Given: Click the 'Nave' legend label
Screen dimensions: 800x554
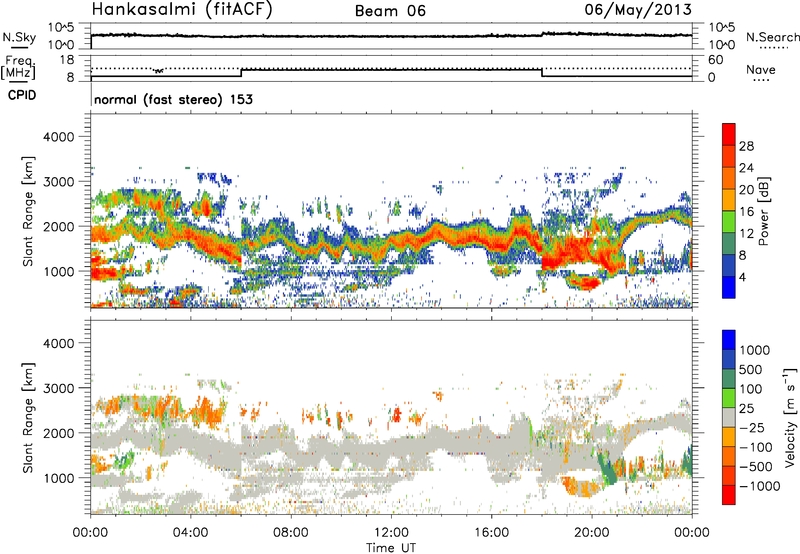Looking at the screenshot, I should pyautogui.click(x=761, y=69).
